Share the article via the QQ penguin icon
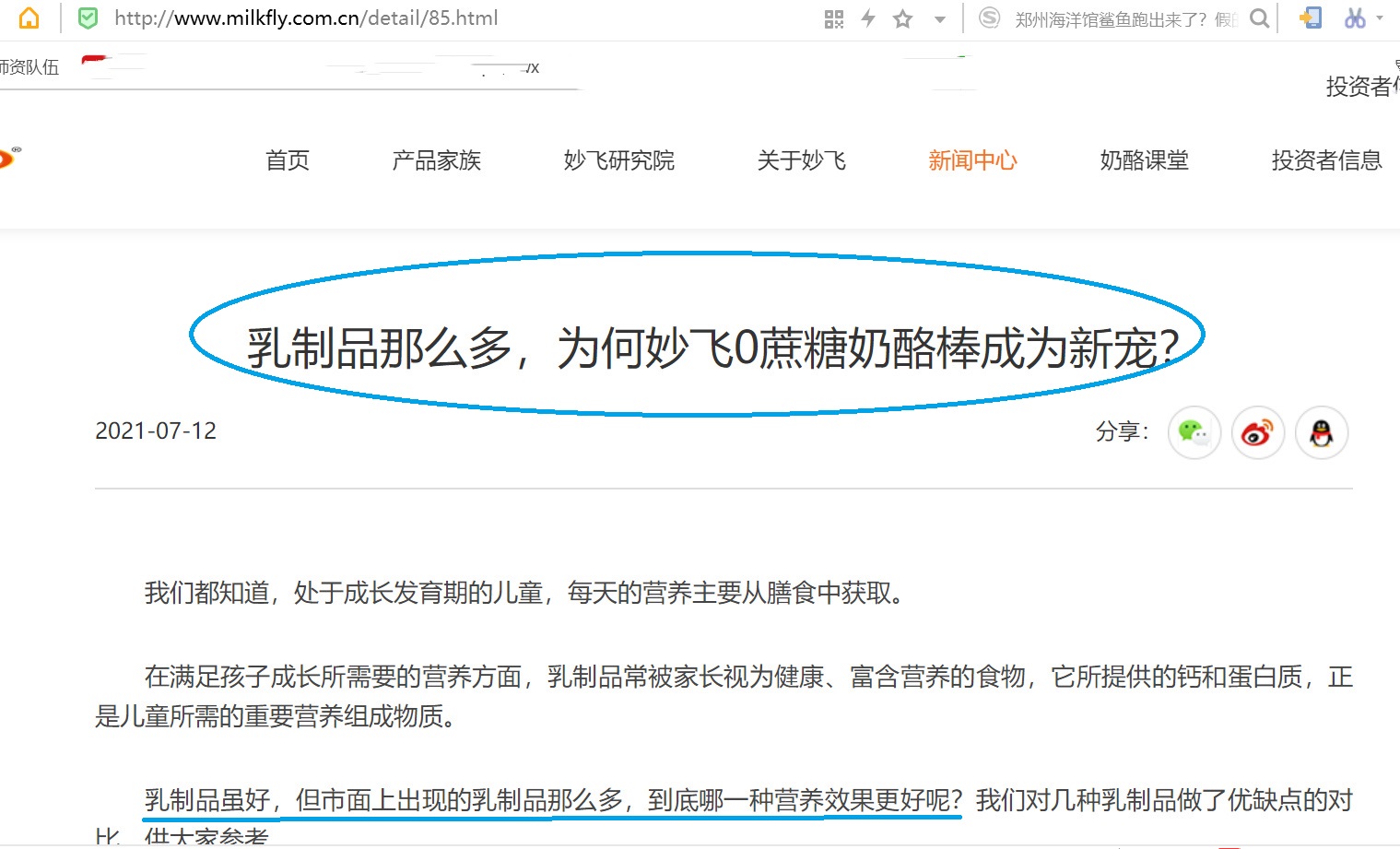The width and height of the screenshot is (1400, 849). pyautogui.click(x=1321, y=432)
